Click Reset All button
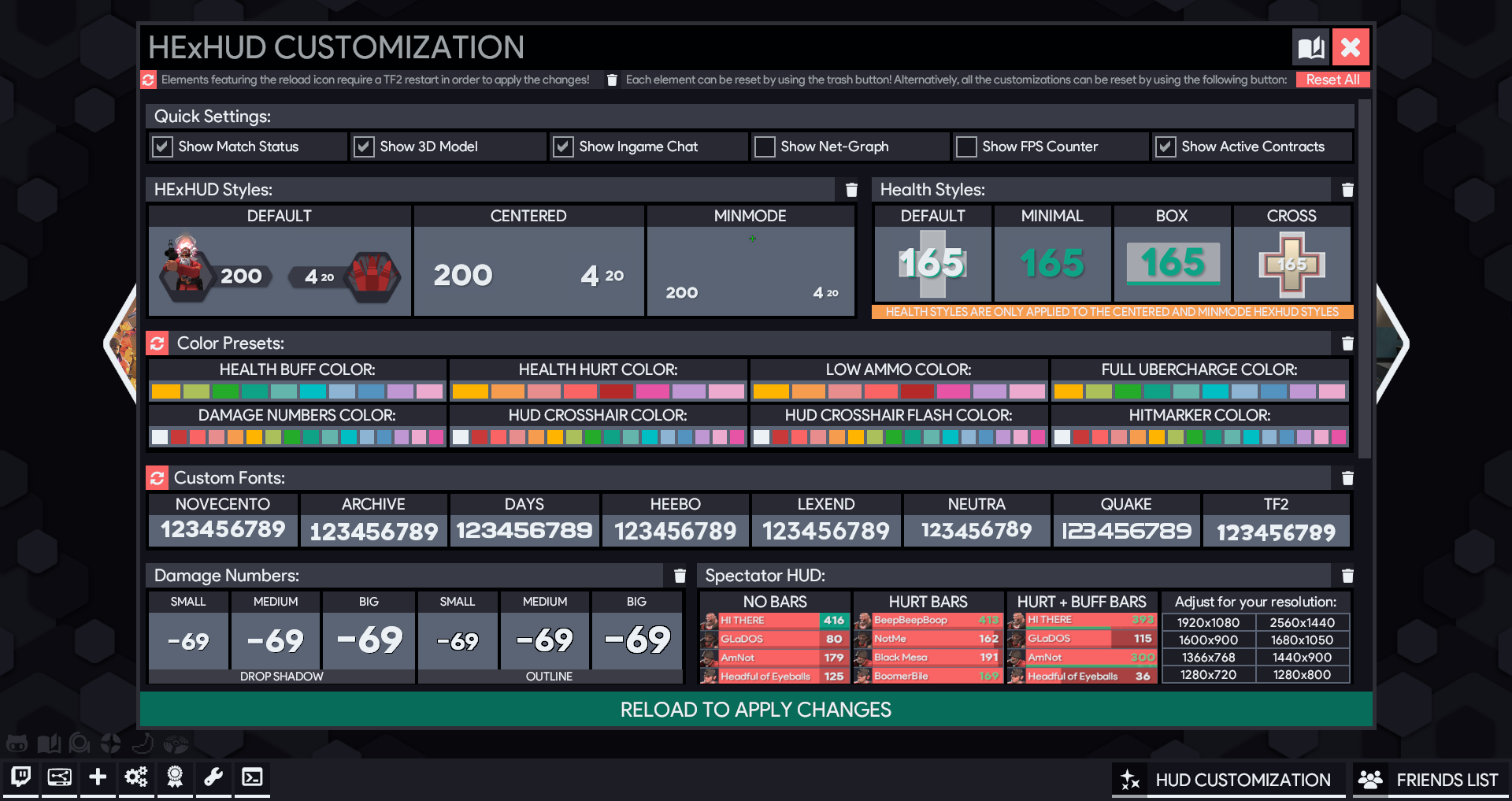Viewport: 1512px width, 801px height. coord(1332,80)
